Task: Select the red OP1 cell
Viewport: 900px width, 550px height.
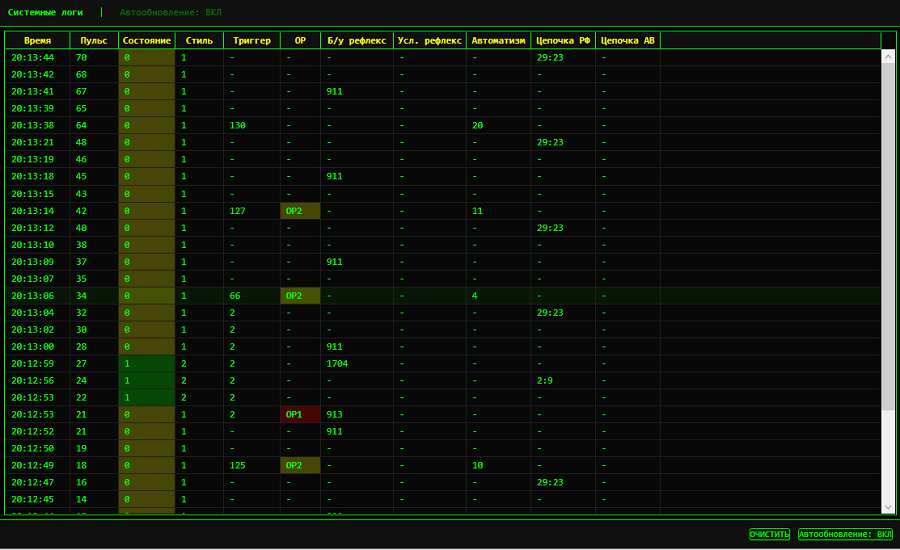Action: pos(300,414)
